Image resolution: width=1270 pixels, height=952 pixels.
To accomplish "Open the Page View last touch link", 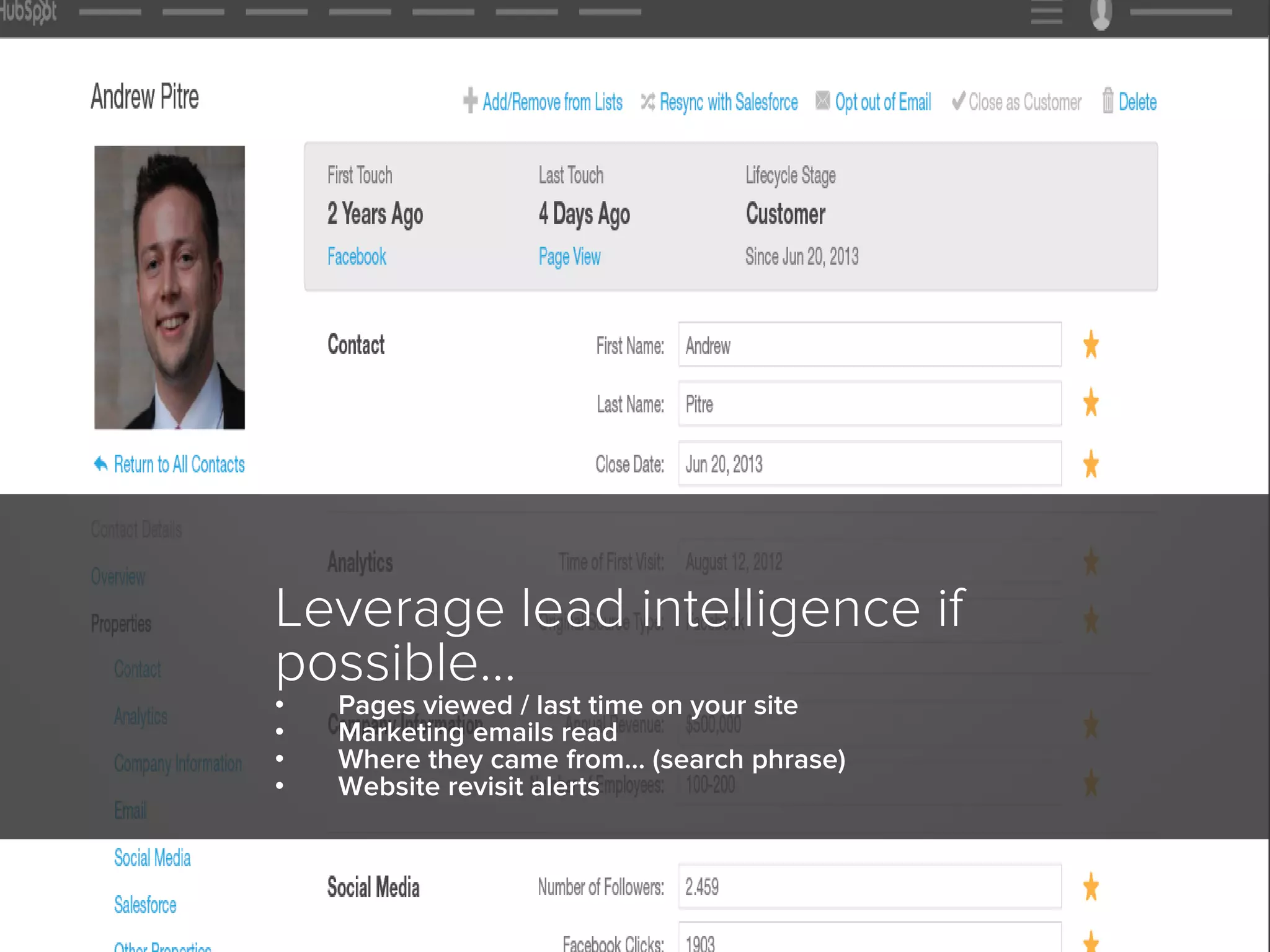I will tap(569, 257).
